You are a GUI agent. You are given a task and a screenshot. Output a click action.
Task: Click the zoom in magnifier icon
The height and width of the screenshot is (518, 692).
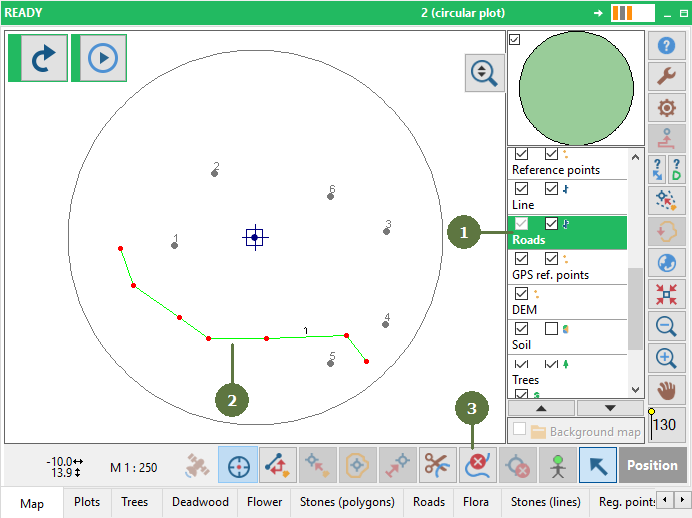pyautogui.click(x=666, y=358)
